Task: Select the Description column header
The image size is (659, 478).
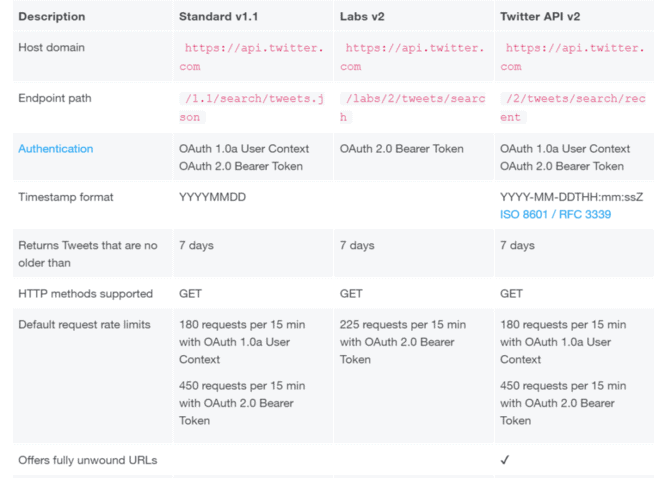Action: coord(52,16)
